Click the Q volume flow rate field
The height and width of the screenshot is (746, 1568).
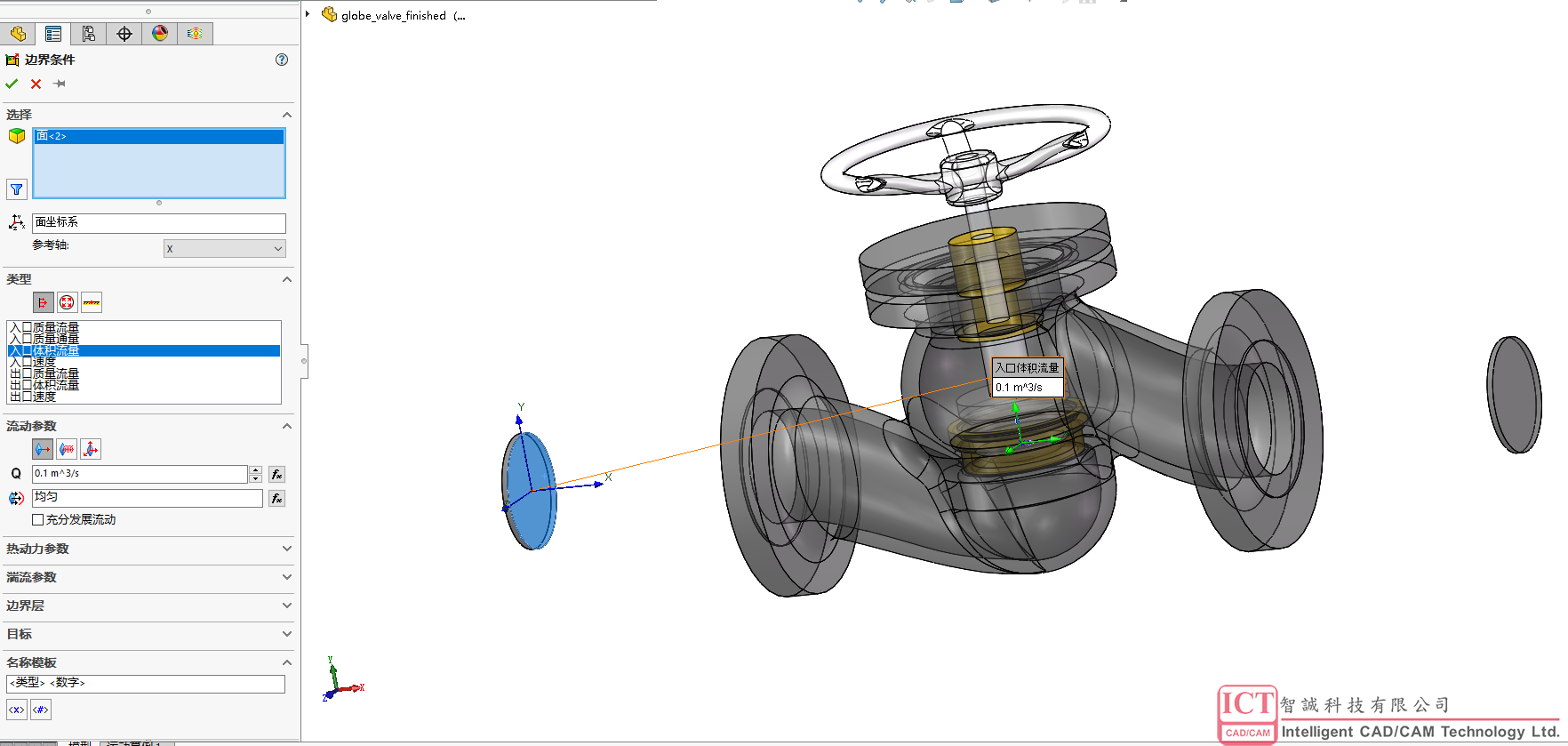click(x=140, y=474)
